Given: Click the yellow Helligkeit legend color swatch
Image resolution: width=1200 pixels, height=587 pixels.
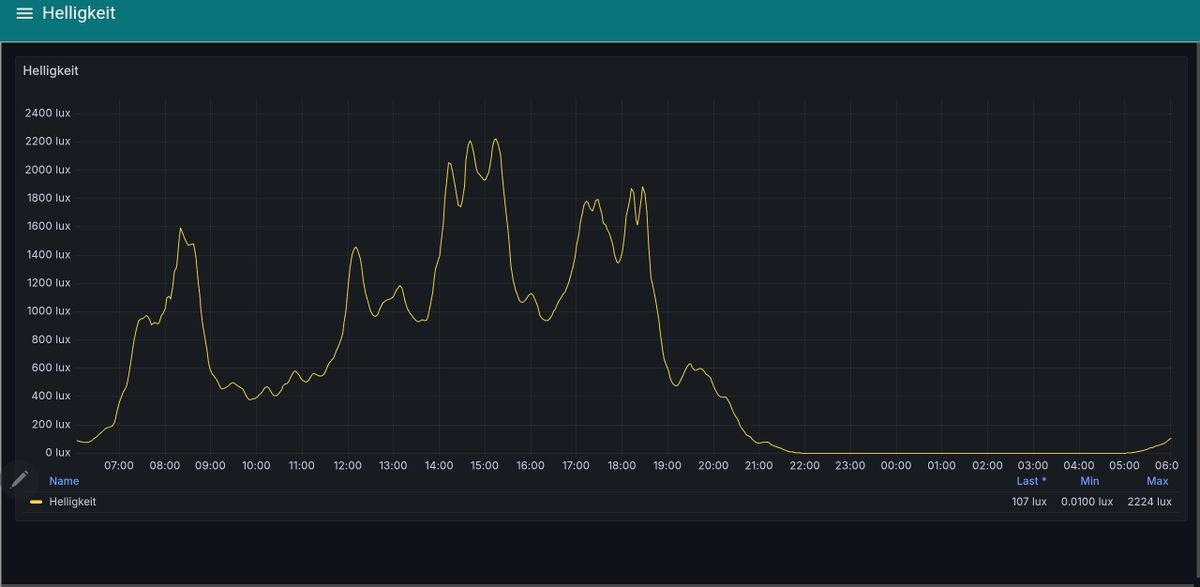Looking at the screenshot, I should coord(36,502).
